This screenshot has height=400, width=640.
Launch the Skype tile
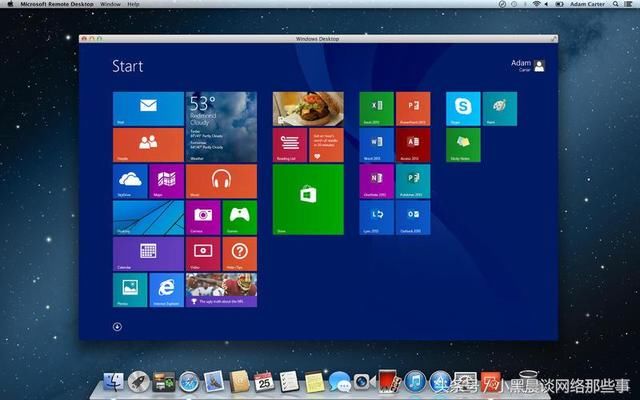[463, 108]
